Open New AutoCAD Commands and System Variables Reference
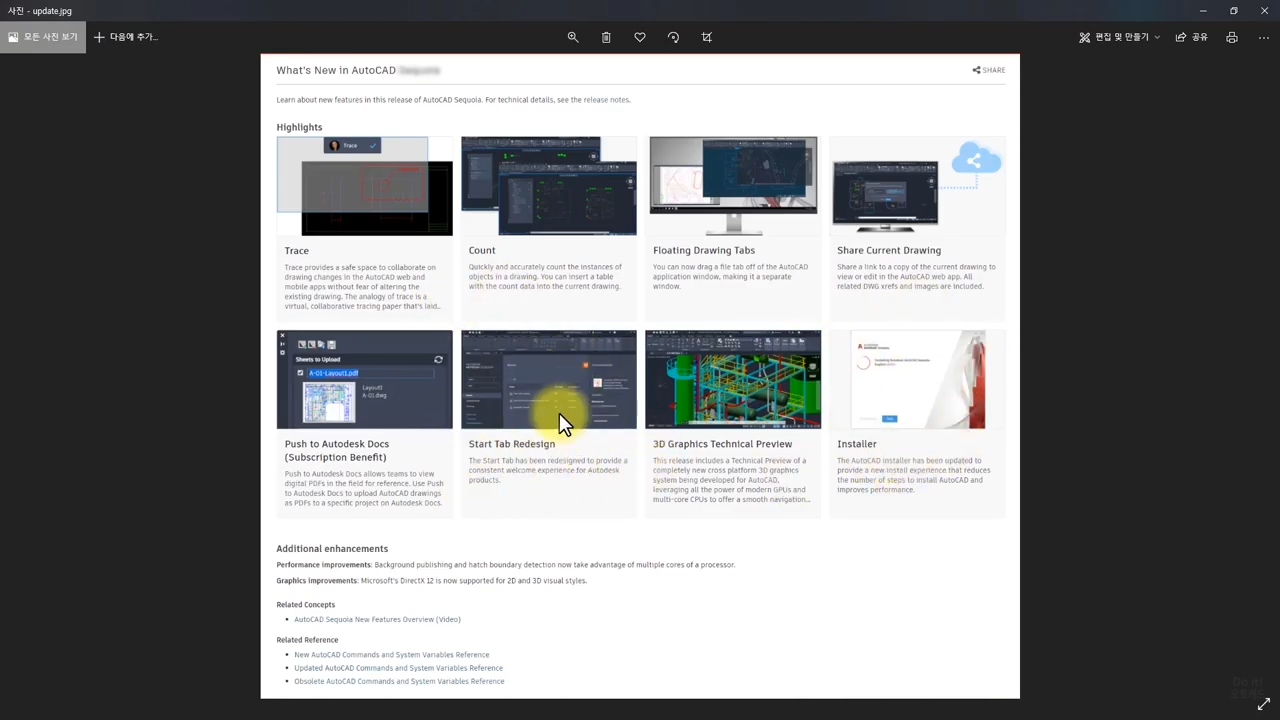1280x720 pixels. tap(392, 655)
